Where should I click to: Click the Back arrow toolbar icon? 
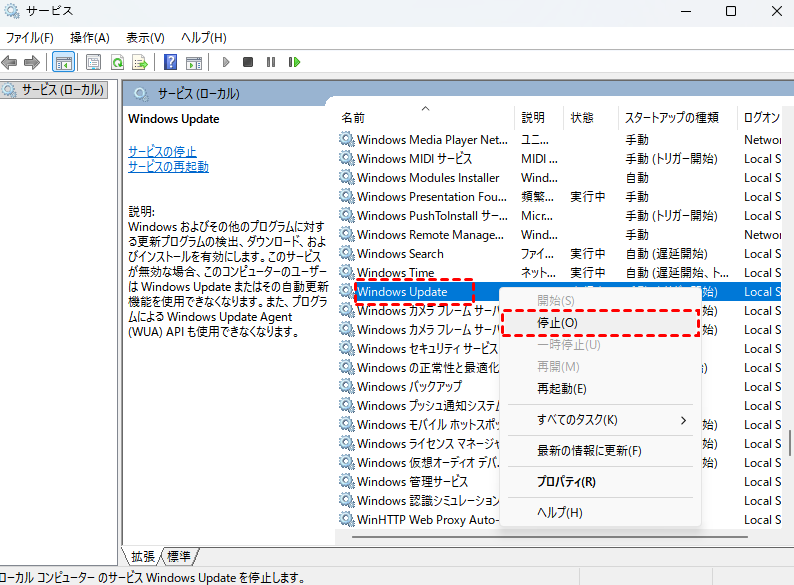tap(9, 62)
